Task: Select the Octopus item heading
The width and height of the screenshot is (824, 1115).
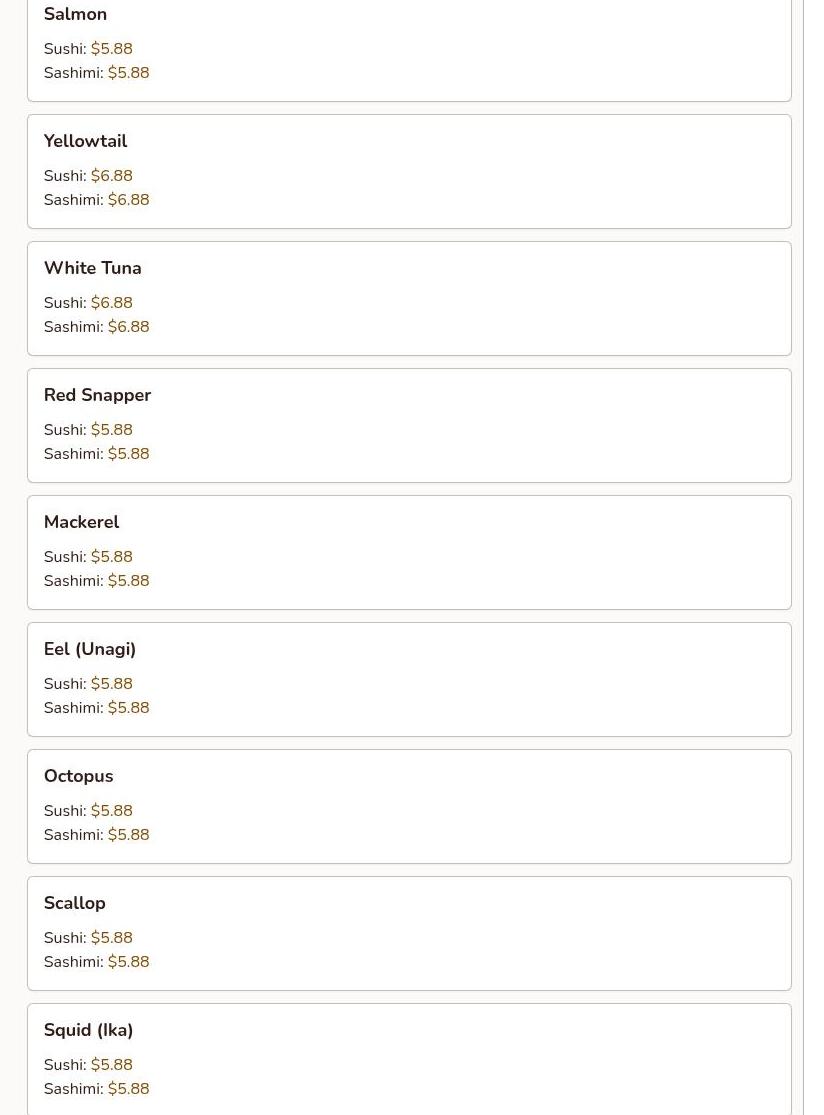Action: pyautogui.click(x=79, y=777)
